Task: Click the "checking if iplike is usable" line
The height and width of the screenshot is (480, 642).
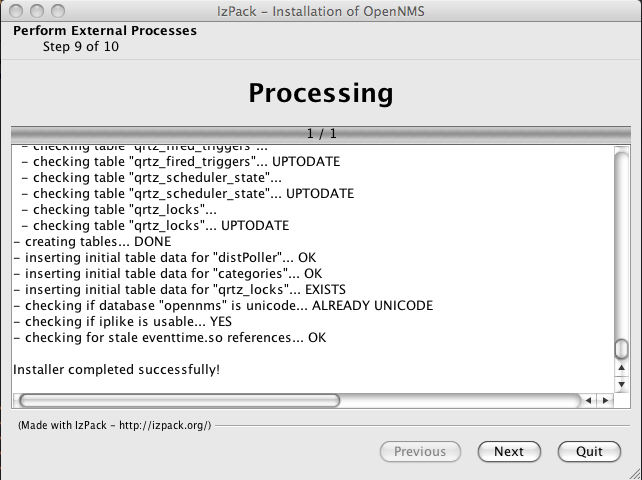Action: pyautogui.click(x=122, y=322)
